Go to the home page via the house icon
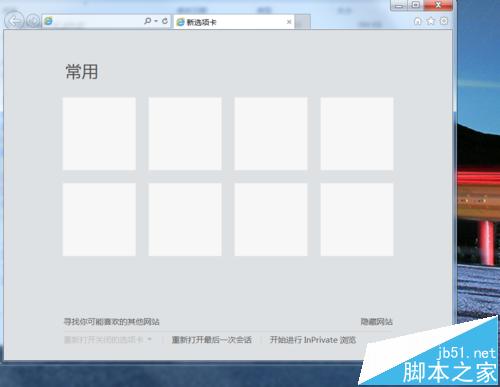Screen dimensions: 500x387 (417, 21)
